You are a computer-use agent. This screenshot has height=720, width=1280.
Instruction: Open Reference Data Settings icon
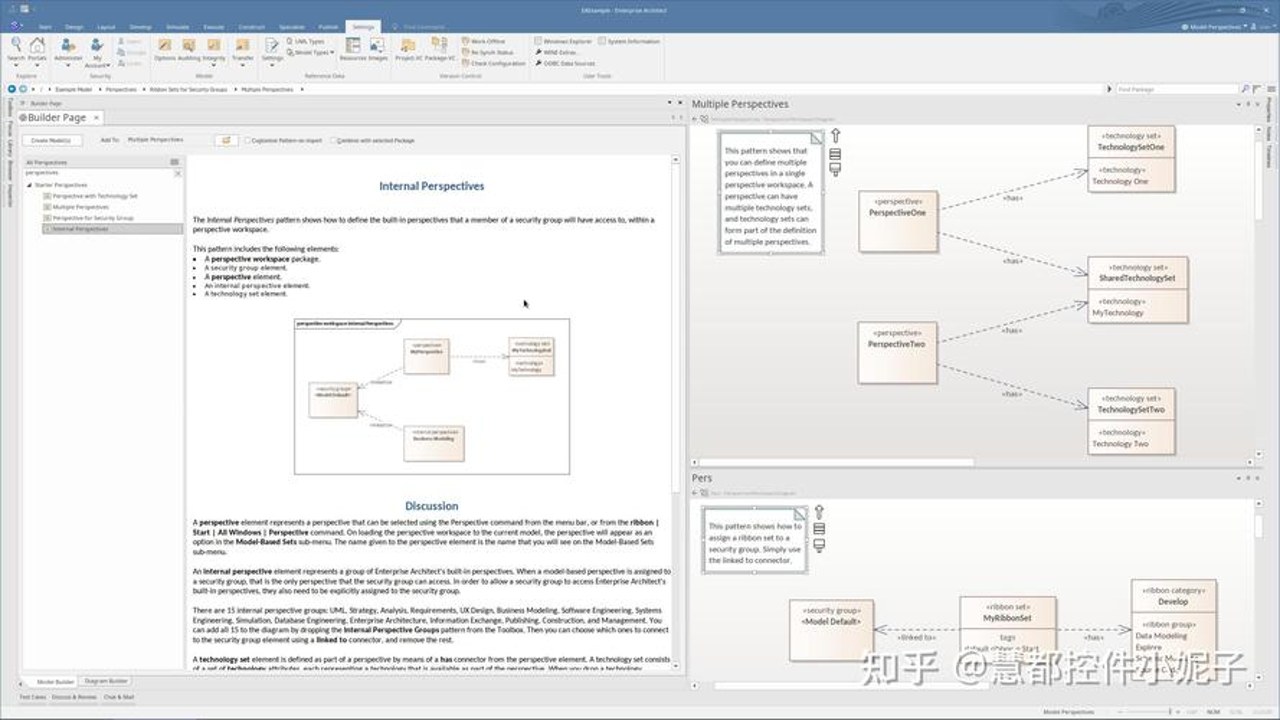click(272, 49)
